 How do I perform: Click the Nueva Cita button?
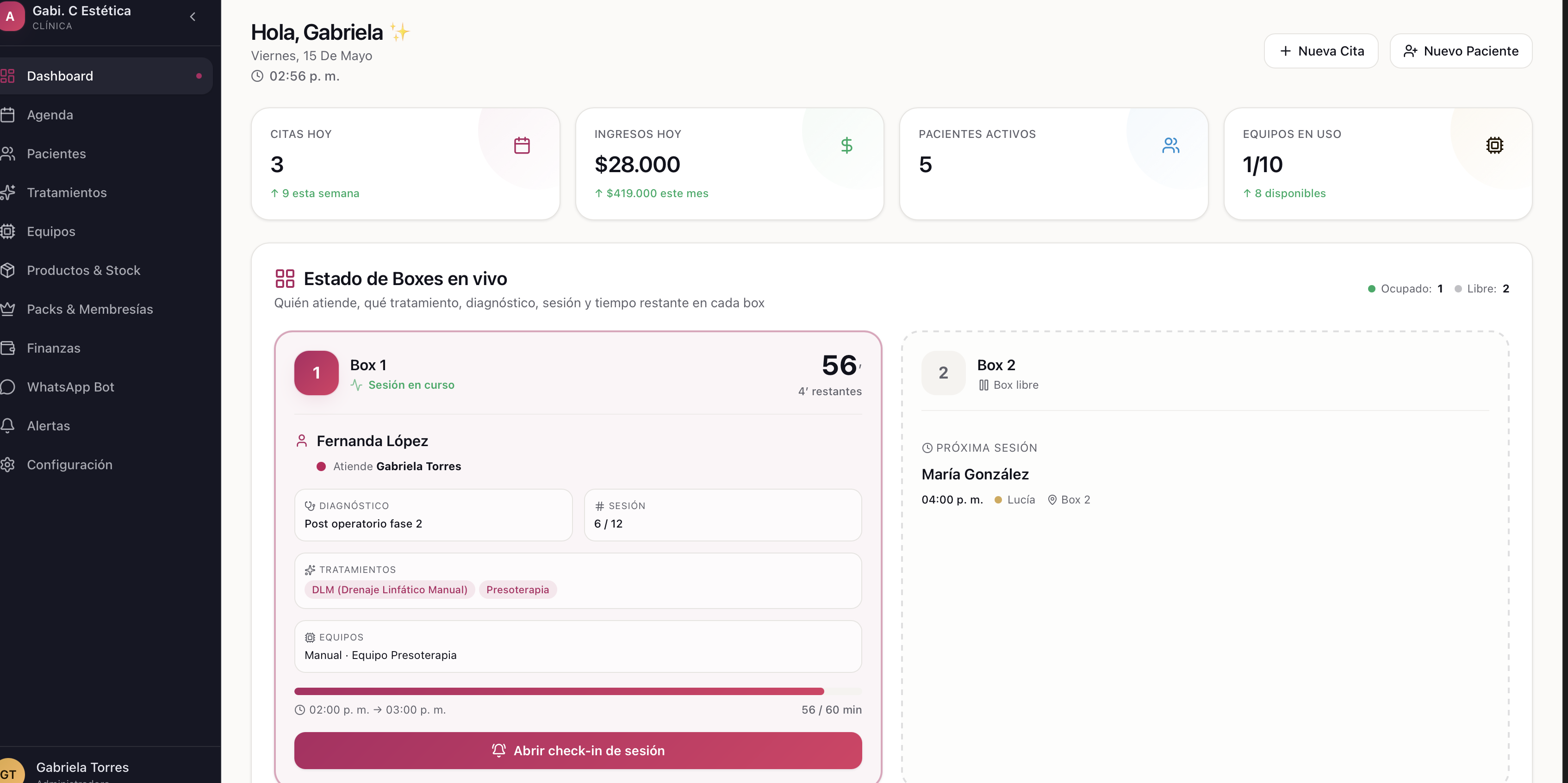[x=1321, y=51]
